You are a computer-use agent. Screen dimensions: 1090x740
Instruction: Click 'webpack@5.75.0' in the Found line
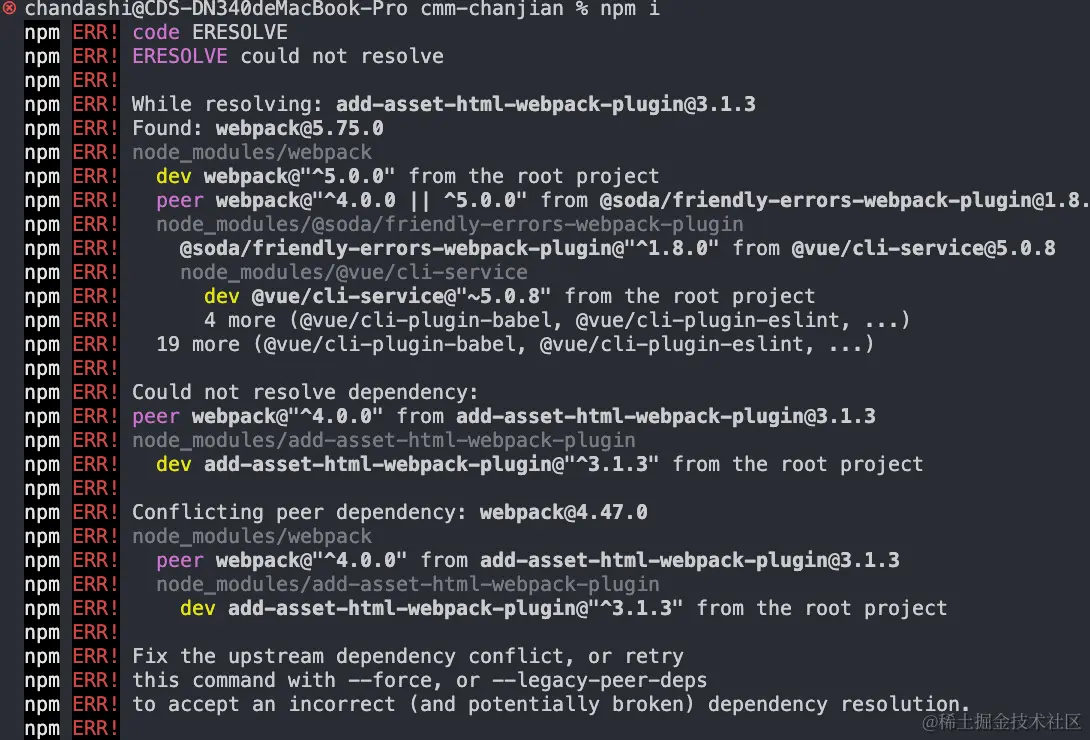pyautogui.click(x=300, y=129)
